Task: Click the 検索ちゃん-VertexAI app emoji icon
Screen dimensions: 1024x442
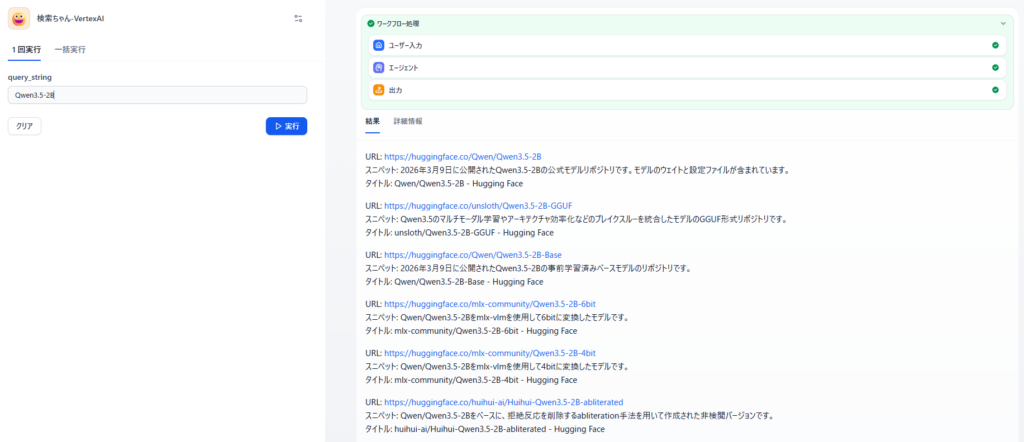Action: 19,18
